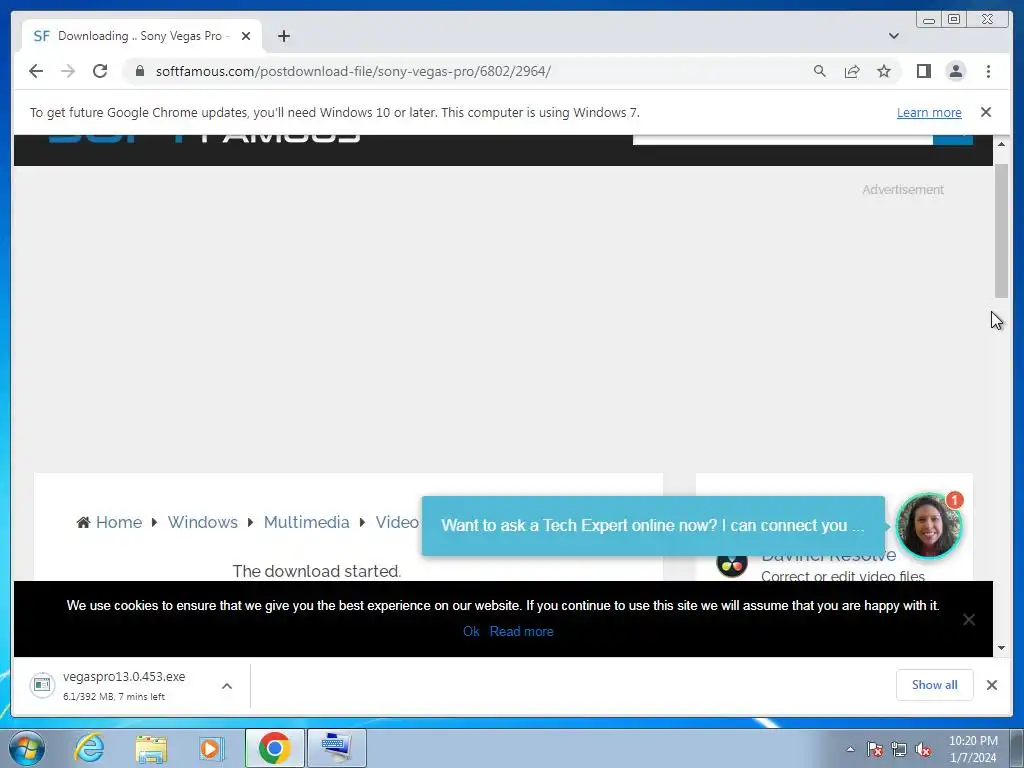Screen dimensions: 1024x768
Task: Toggle the Chrome side panel
Action: pos(923,71)
